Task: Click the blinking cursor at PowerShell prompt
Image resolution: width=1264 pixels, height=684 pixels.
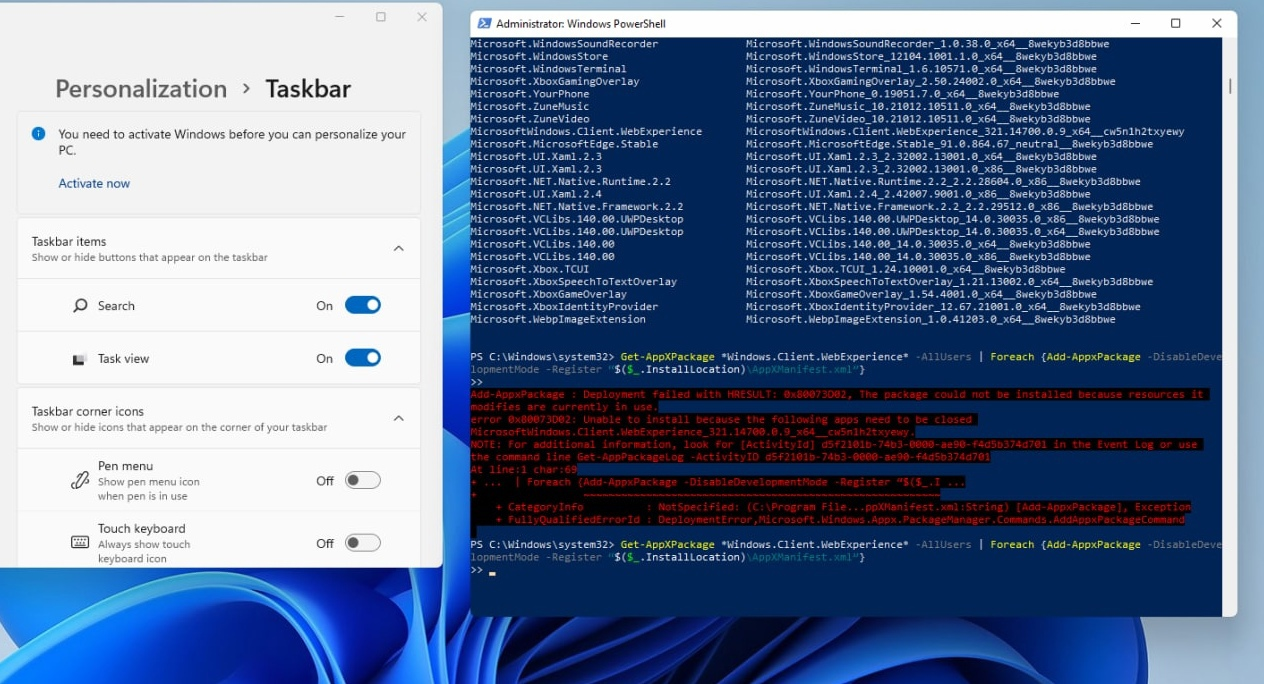Action: [492, 573]
